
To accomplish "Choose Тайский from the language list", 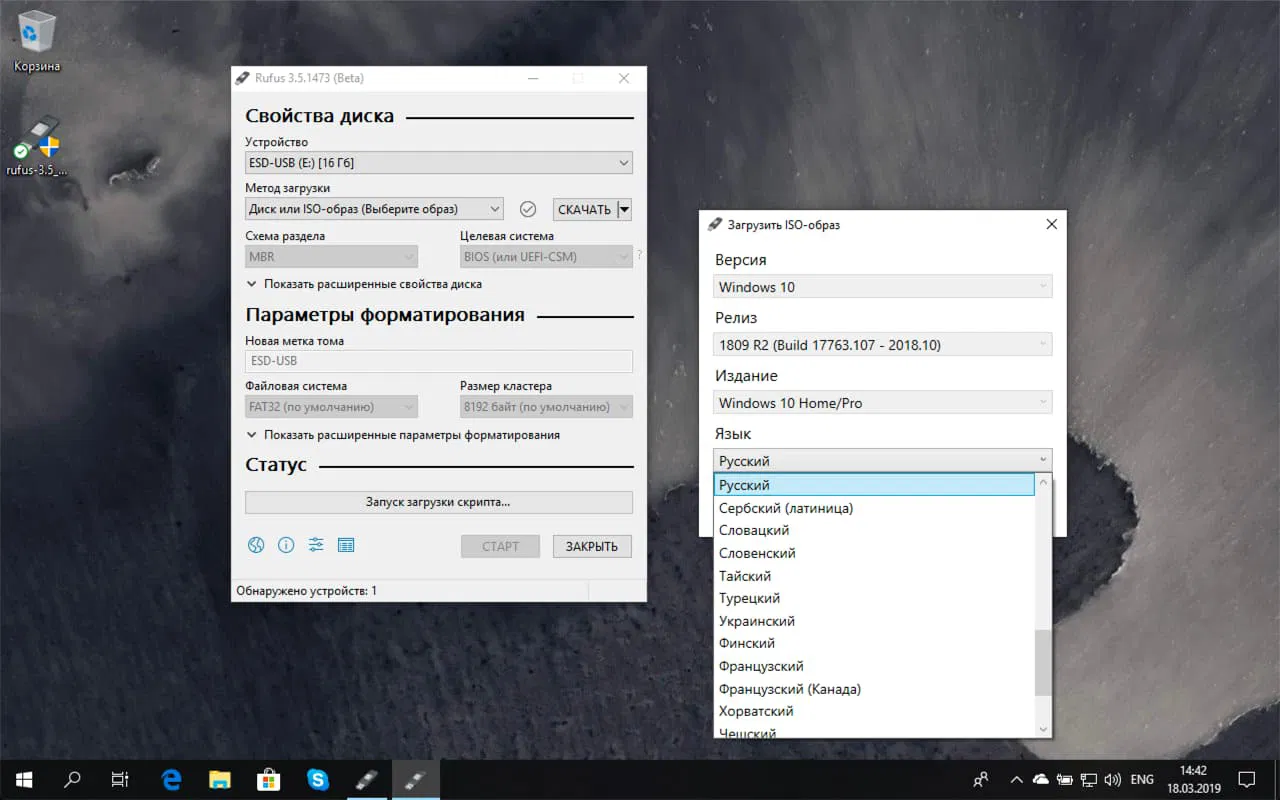I will click(874, 576).
